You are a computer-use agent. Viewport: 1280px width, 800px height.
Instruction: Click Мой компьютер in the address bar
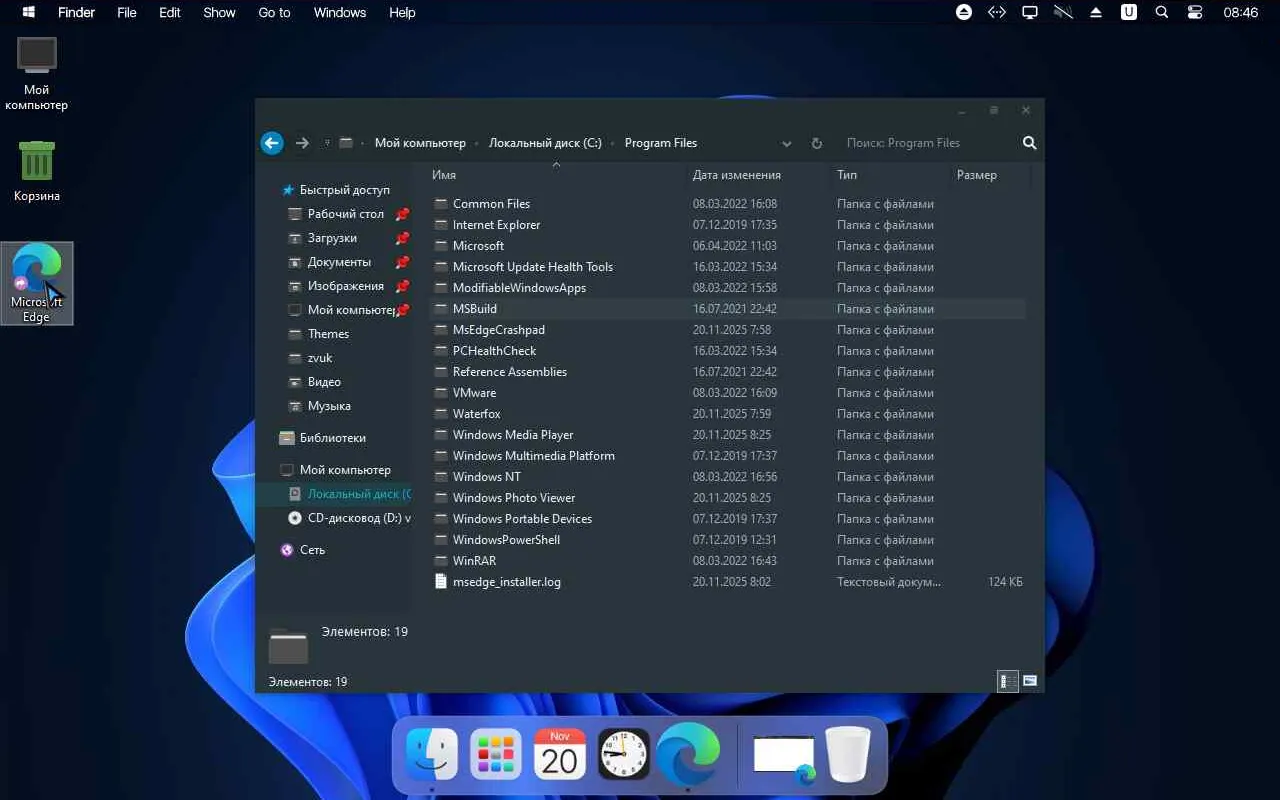coord(420,143)
